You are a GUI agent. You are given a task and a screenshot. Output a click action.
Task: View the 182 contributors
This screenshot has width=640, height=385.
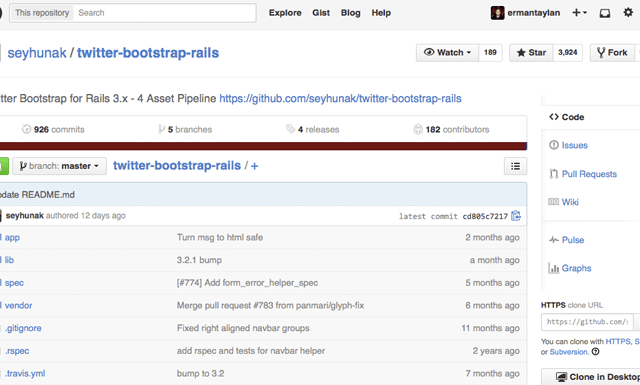coord(451,129)
